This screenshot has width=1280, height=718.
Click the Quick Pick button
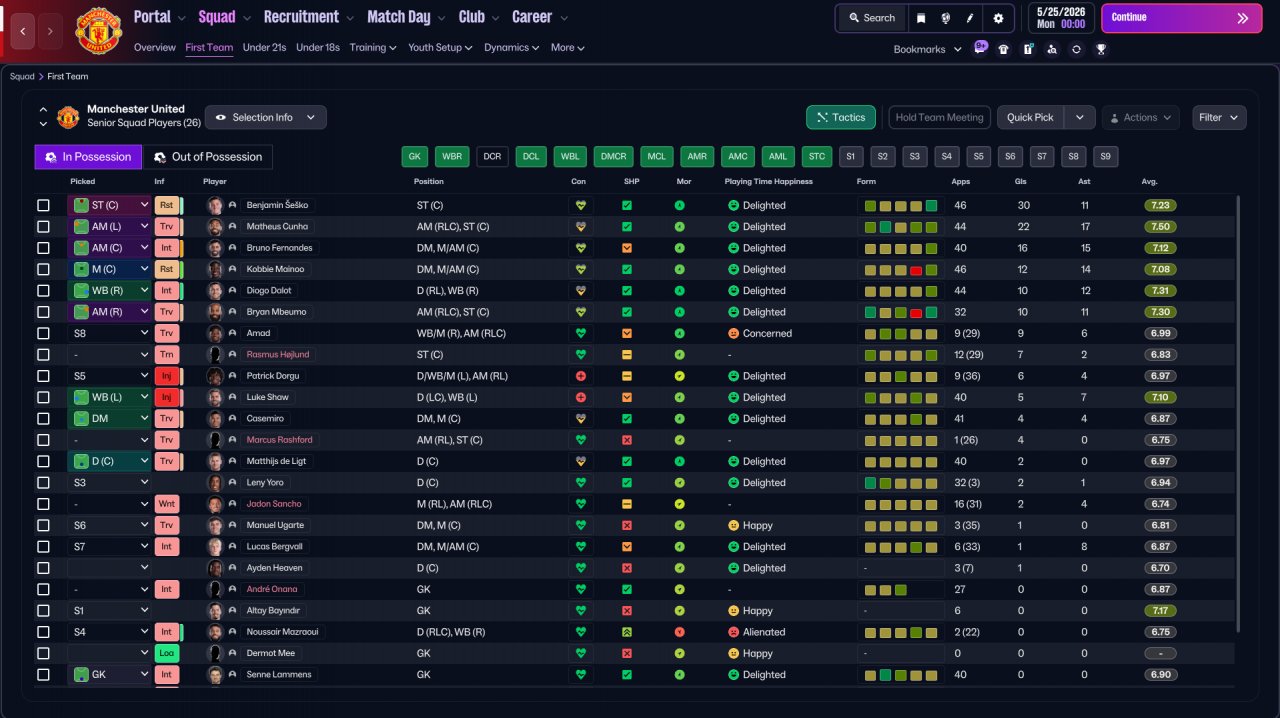1031,117
